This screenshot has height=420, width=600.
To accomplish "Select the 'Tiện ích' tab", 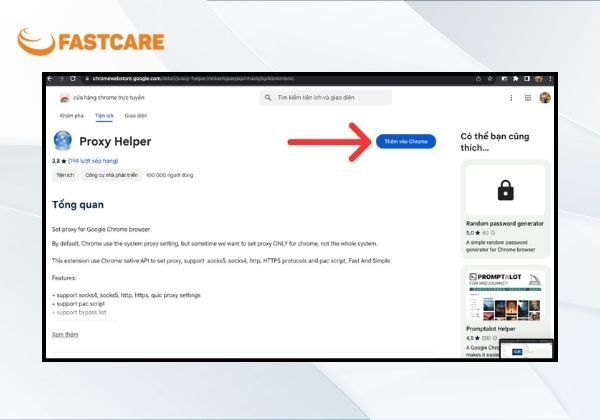I will [104, 116].
